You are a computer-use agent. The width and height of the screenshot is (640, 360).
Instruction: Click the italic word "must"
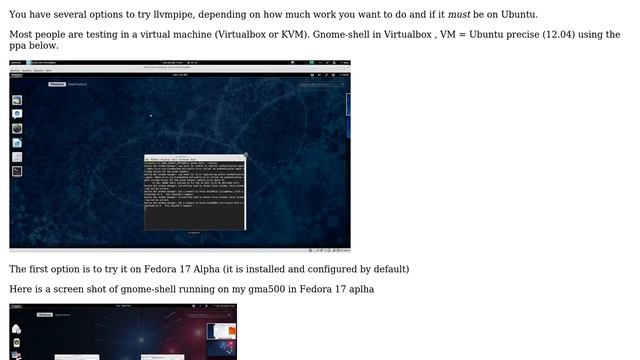(x=459, y=14)
